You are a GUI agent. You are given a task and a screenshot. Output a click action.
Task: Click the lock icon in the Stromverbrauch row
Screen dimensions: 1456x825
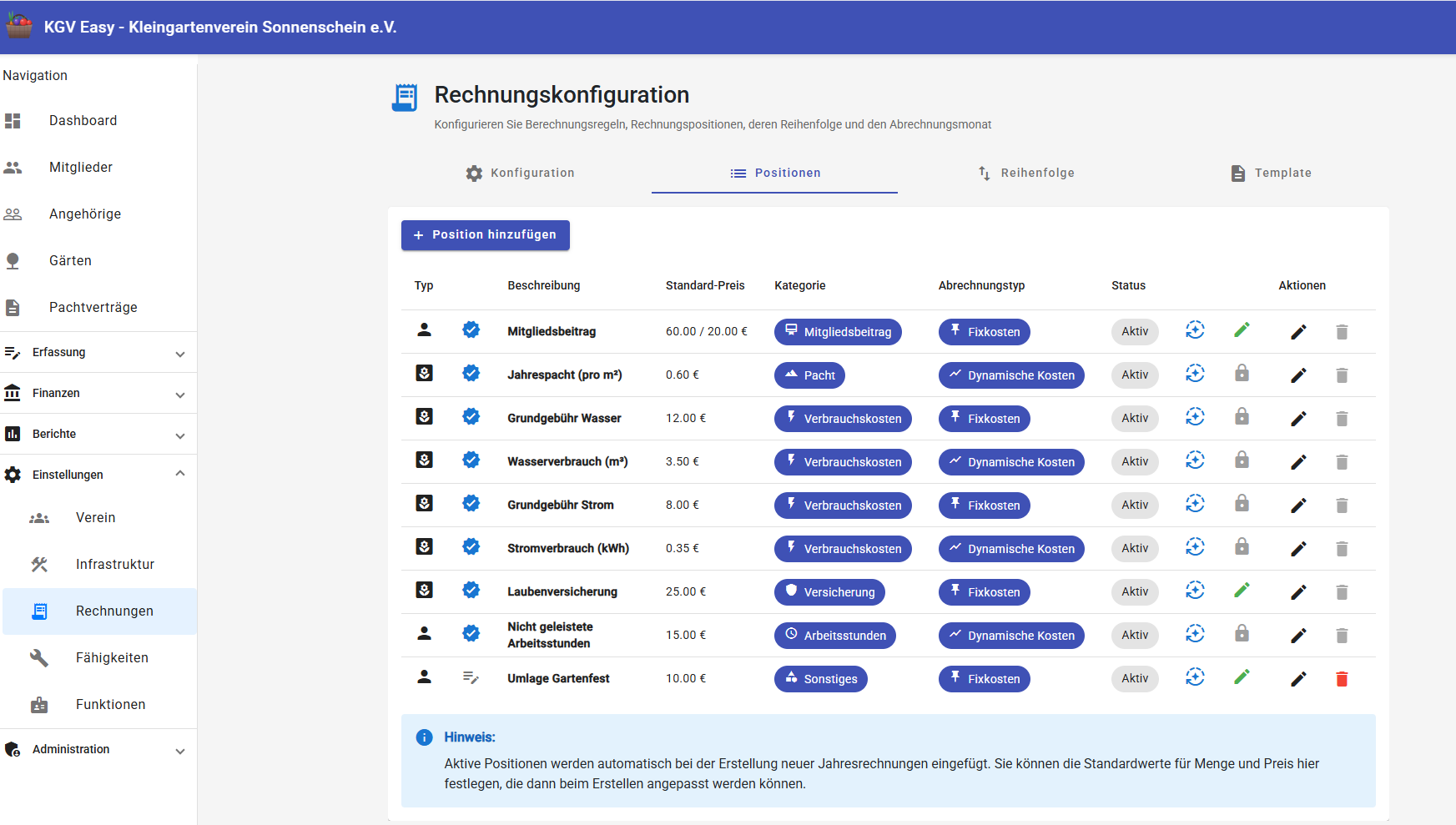(1242, 546)
